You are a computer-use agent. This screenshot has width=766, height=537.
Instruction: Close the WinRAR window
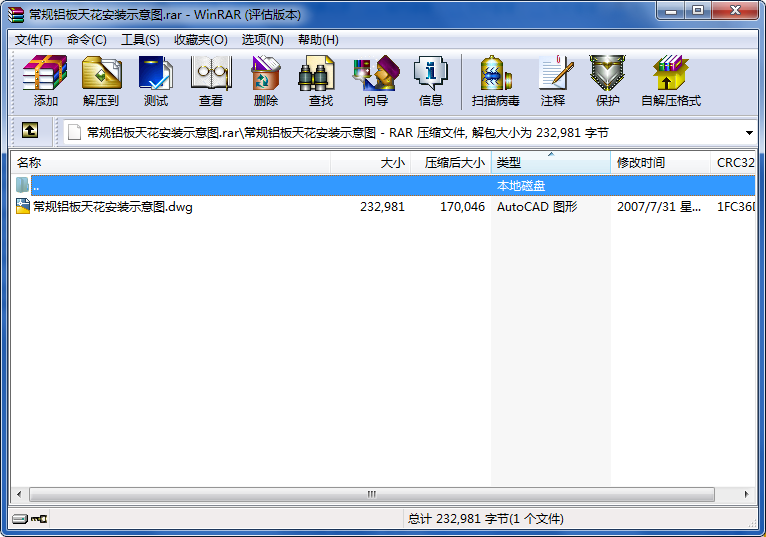[x=735, y=11]
